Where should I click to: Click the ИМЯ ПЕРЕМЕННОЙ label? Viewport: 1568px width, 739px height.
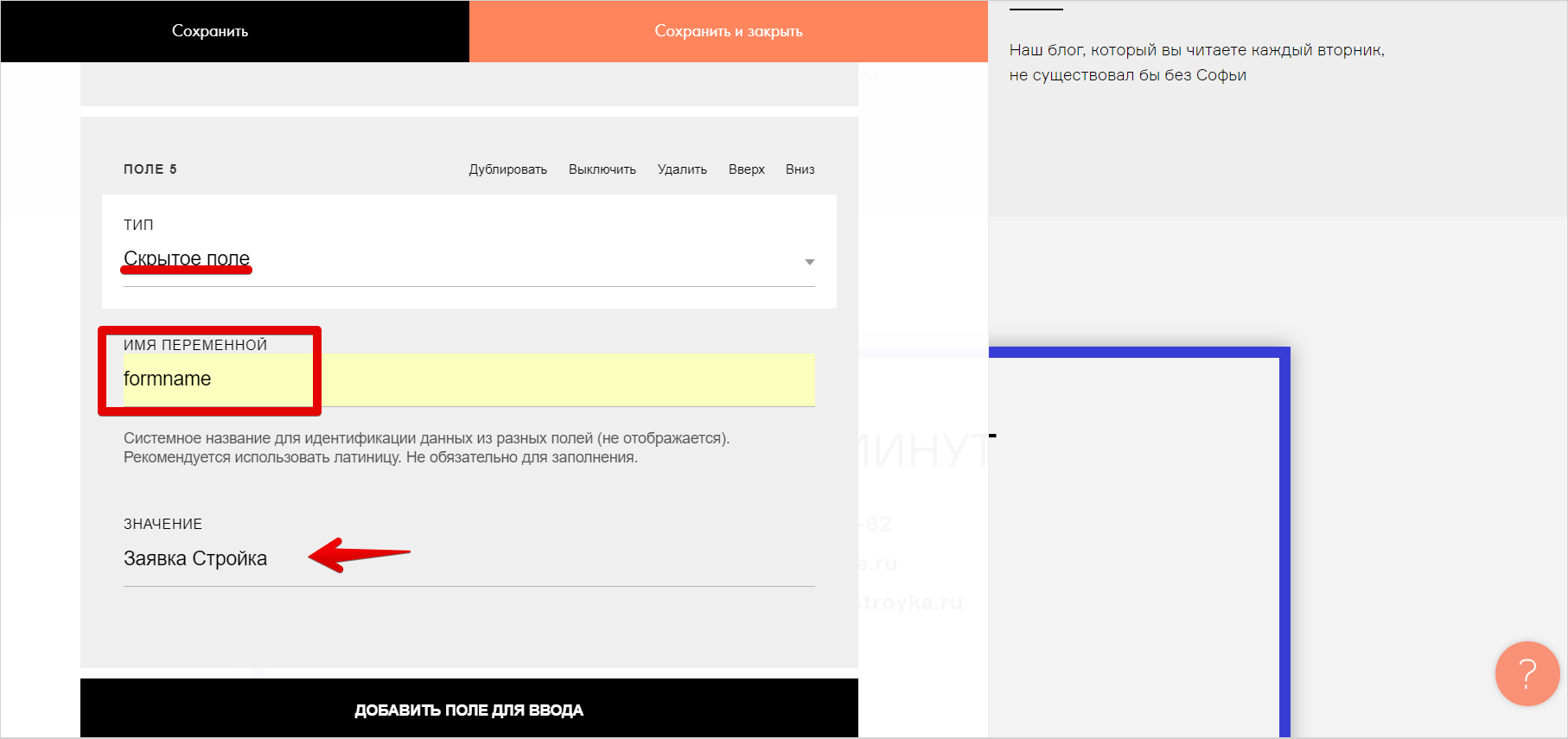click(x=195, y=345)
